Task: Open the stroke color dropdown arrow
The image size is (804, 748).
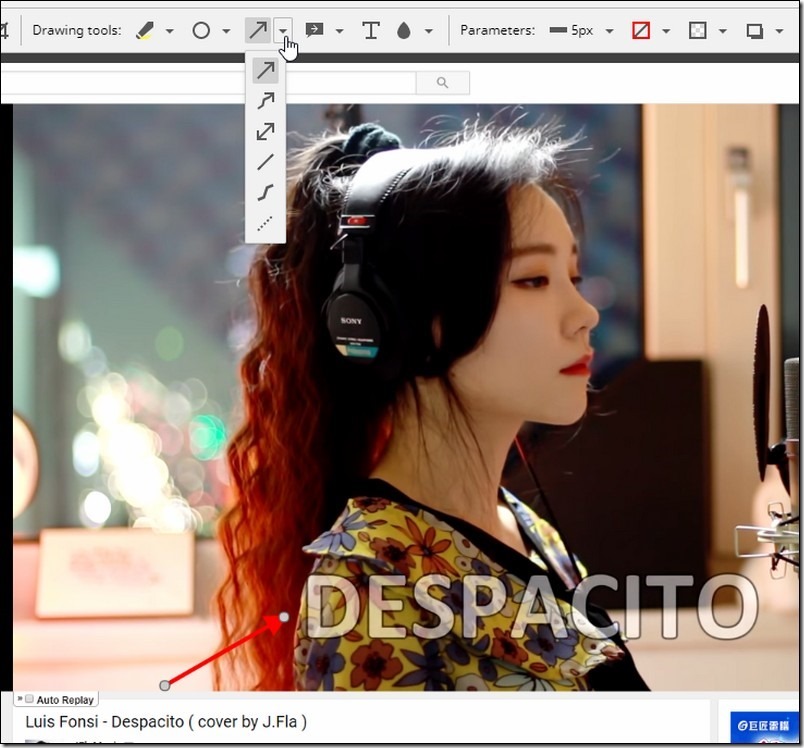Action: 666,31
